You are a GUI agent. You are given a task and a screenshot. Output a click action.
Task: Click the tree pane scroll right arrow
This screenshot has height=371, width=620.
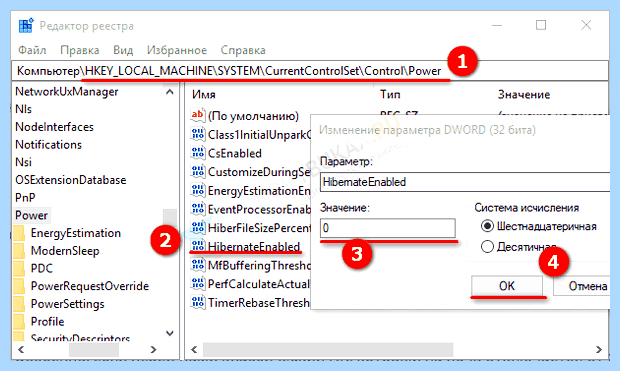[x=153, y=350]
